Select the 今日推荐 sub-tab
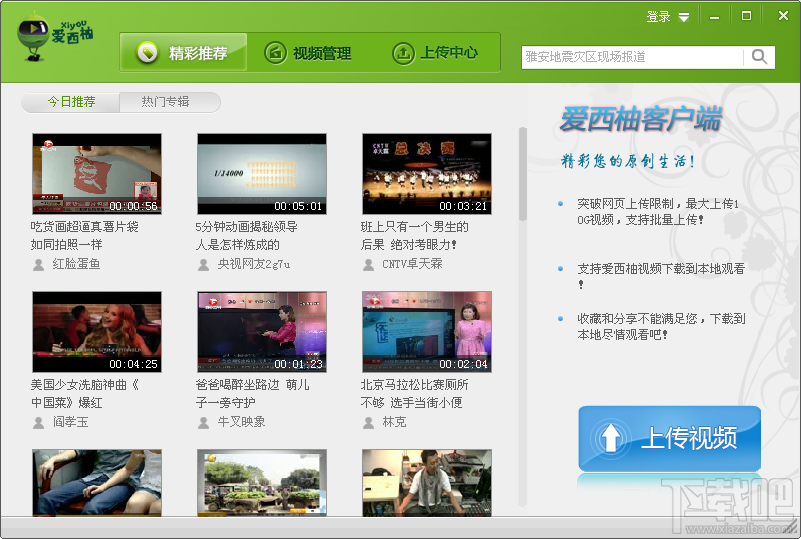The height and width of the screenshot is (539, 801). coord(70,102)
